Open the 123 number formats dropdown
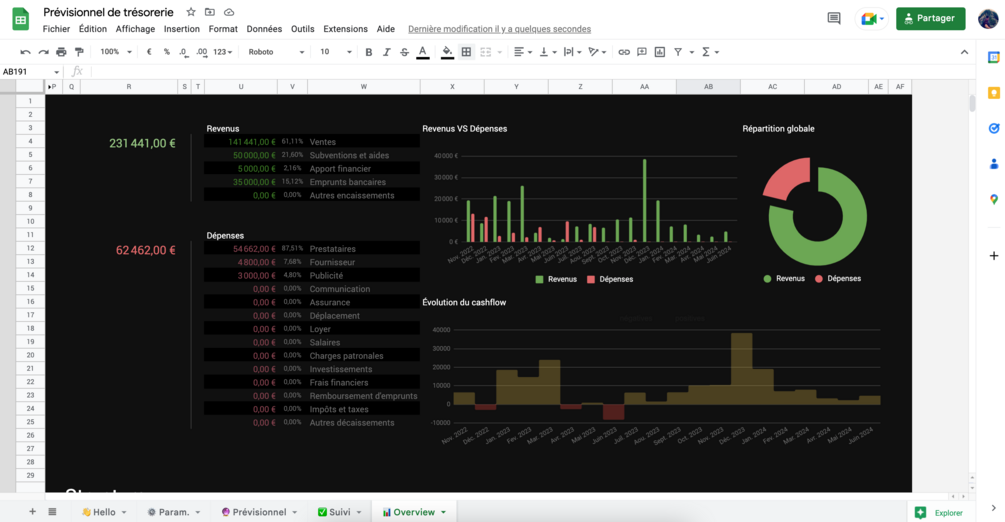 [222, 52]
